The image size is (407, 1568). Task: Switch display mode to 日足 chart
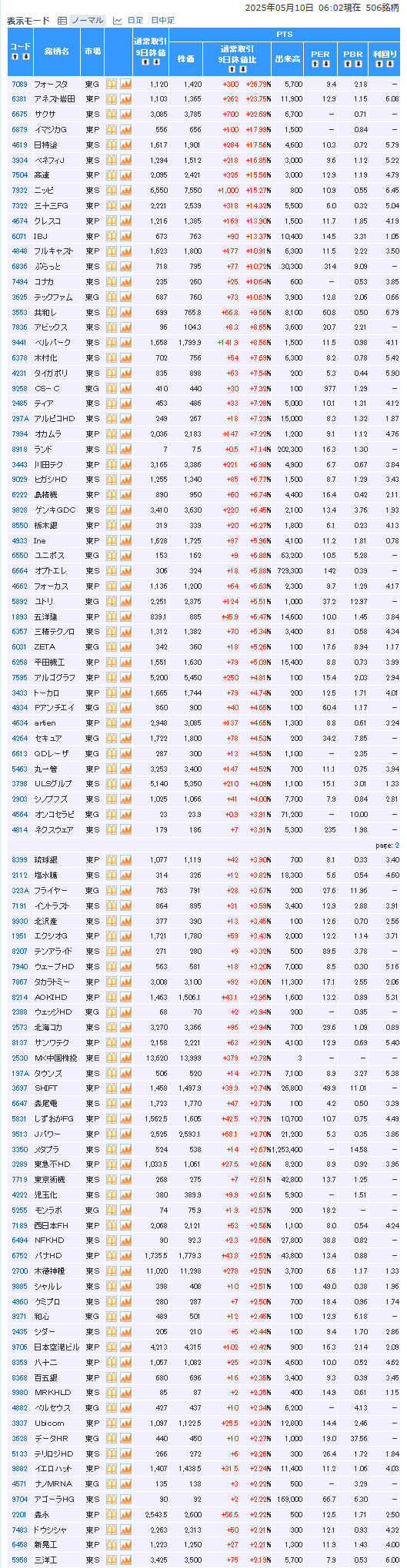(x=135, y=21)
